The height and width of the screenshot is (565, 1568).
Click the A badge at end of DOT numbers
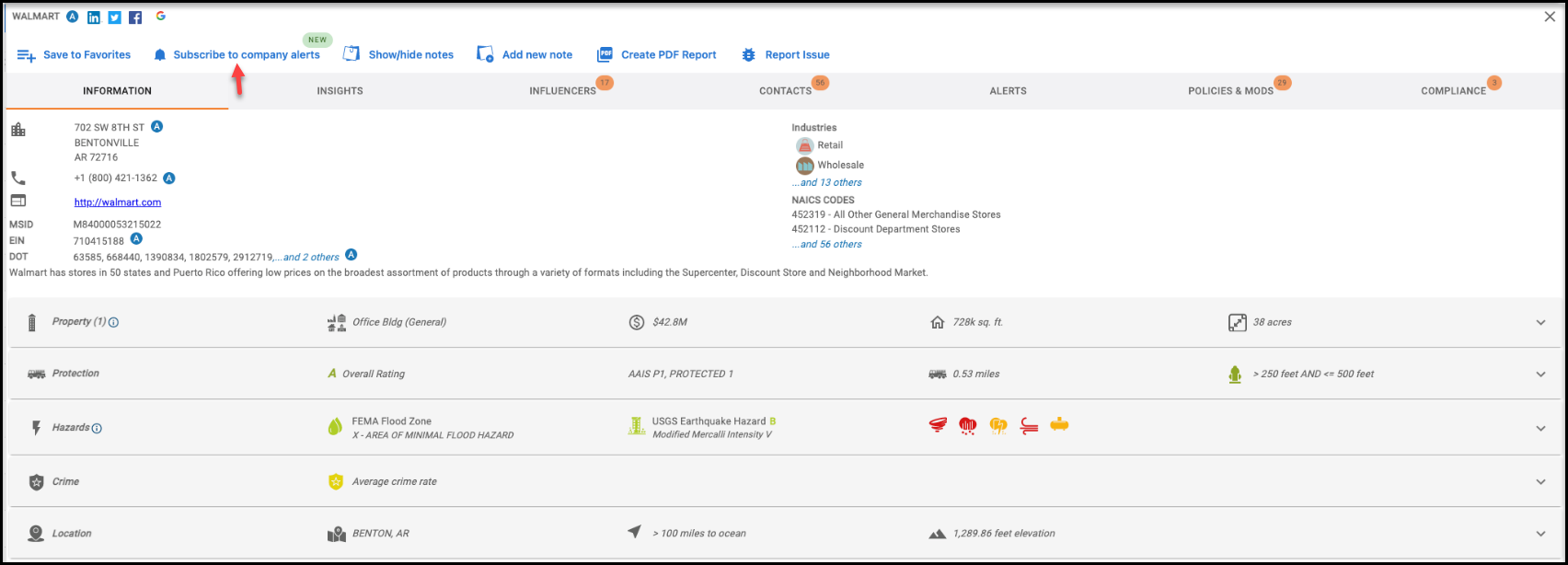pos(352,255)
